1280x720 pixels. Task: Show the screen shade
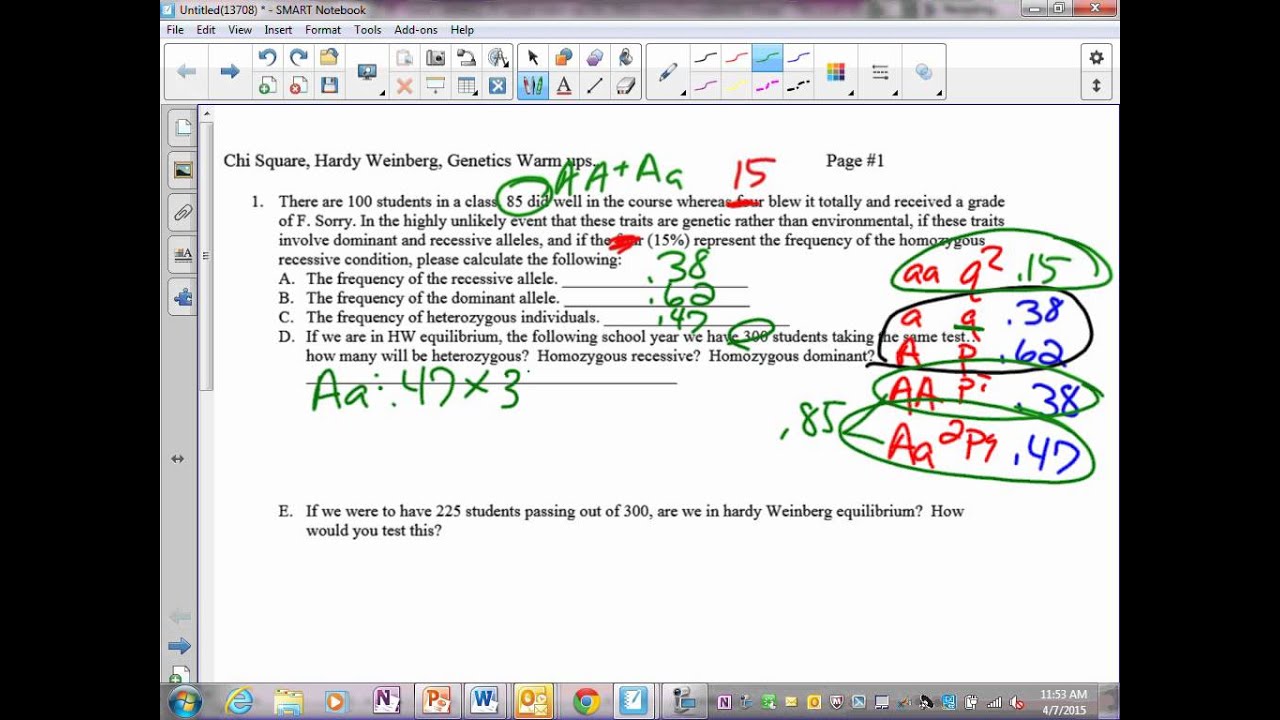tap(436, 86)
